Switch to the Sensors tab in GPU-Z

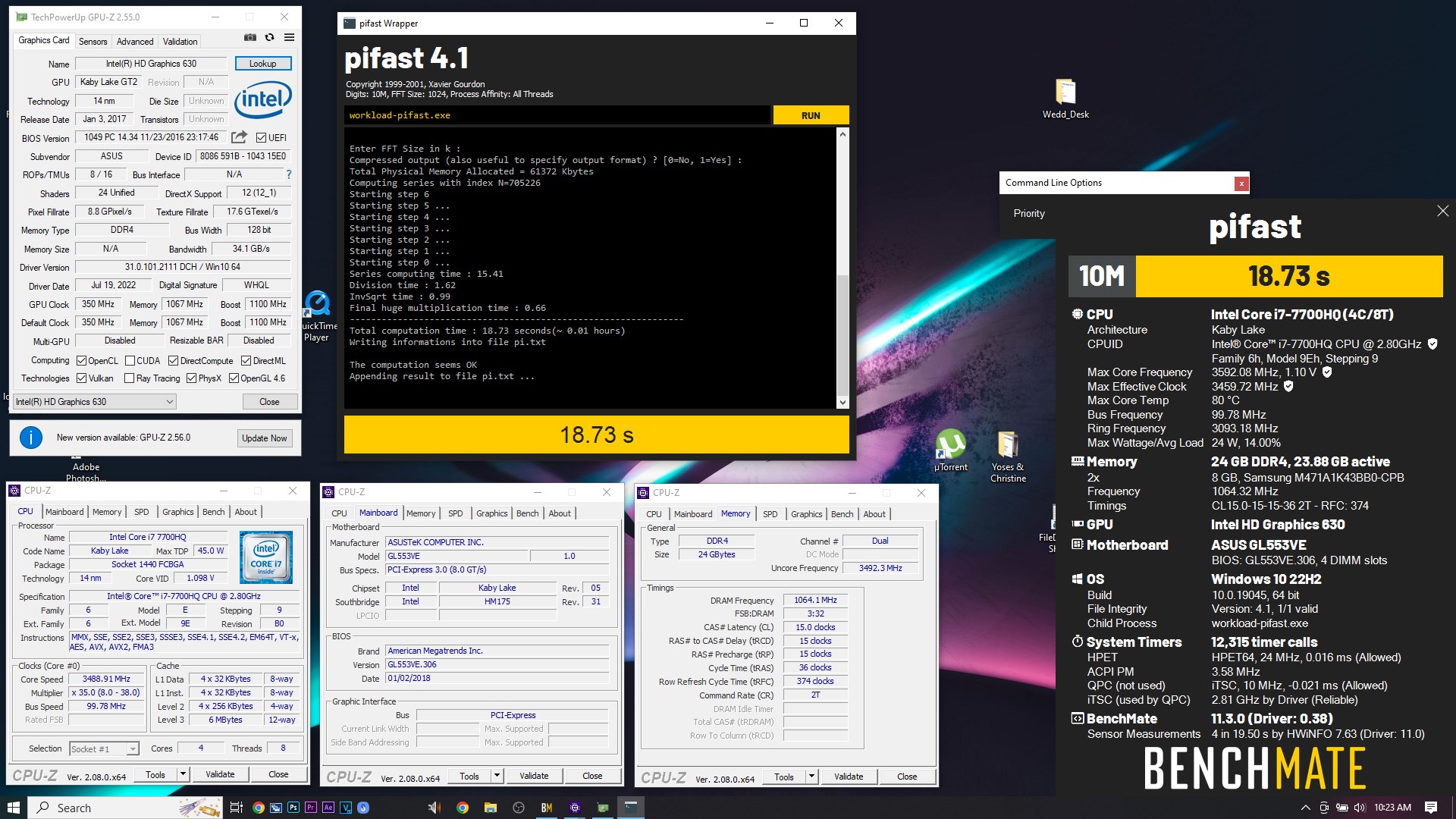(93, 41)
